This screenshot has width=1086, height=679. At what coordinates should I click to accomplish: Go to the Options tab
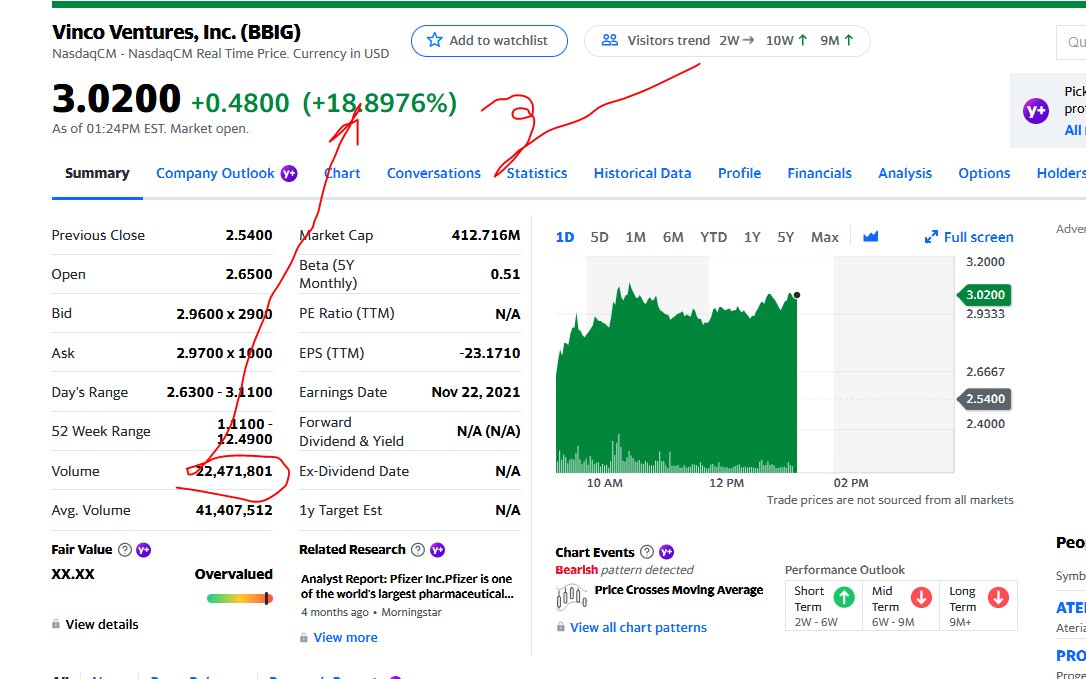[984, 173]
